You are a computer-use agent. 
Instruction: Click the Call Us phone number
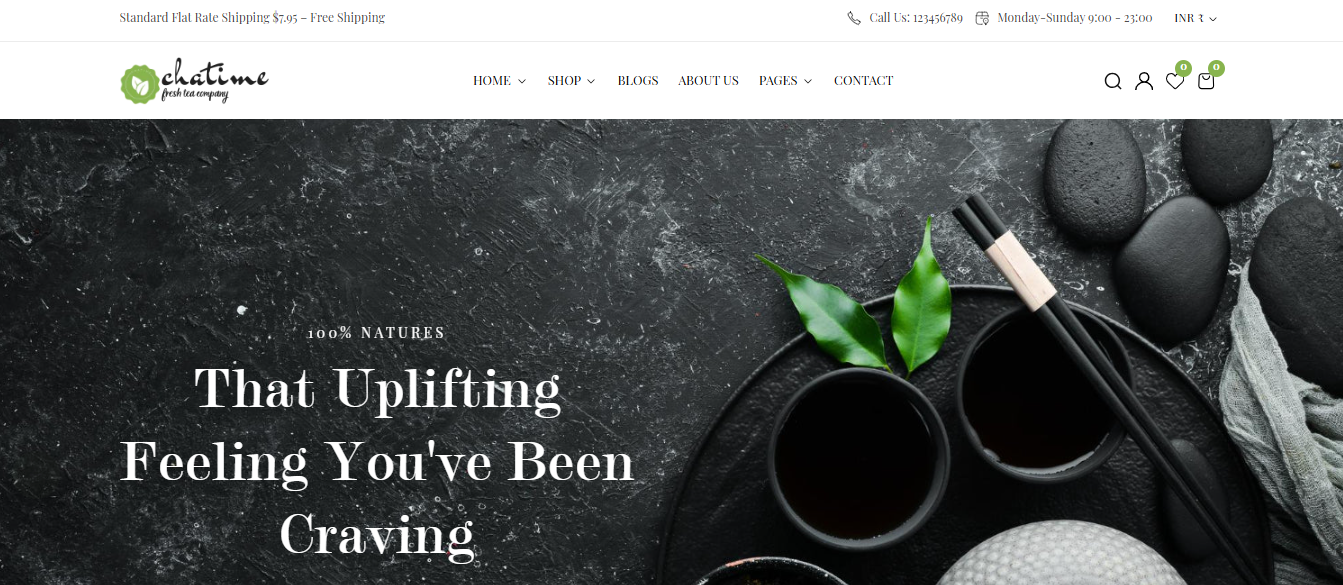pos(916,18)
